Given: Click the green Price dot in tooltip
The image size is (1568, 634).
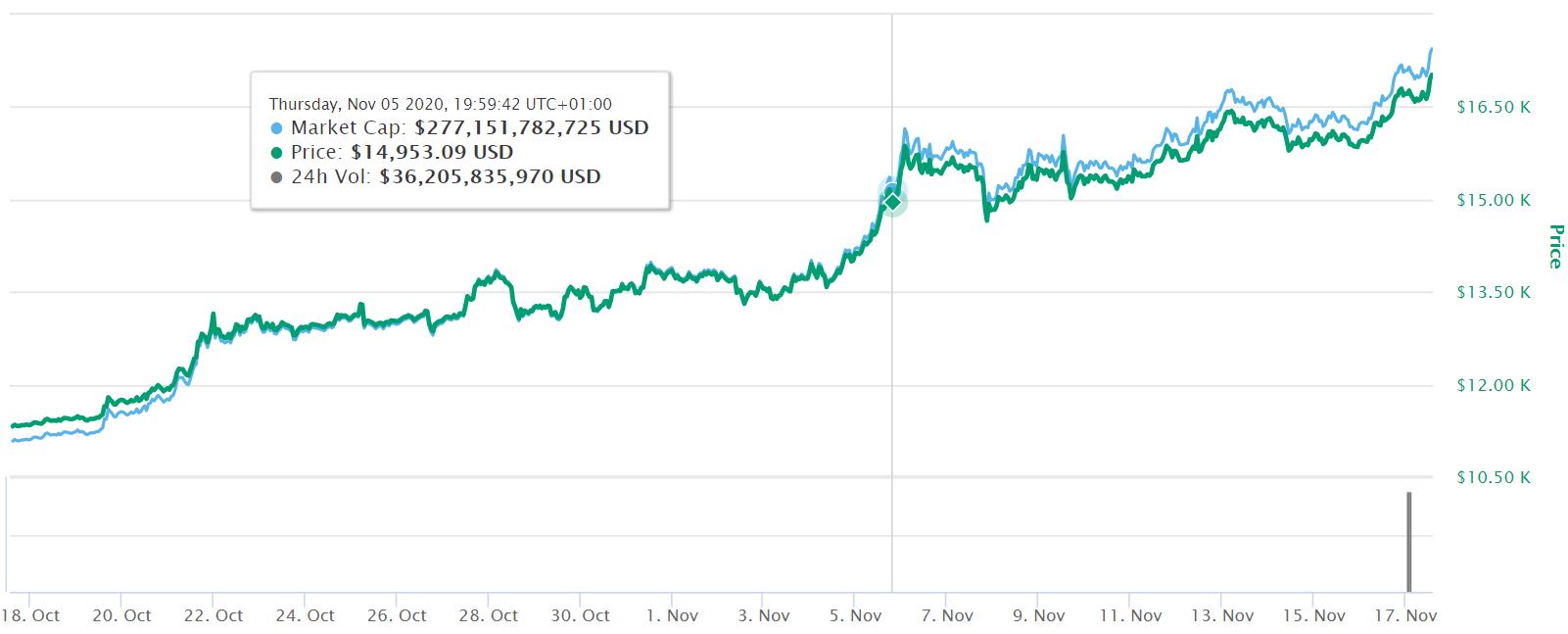Looking at the screenshot, I should [277, 153].
